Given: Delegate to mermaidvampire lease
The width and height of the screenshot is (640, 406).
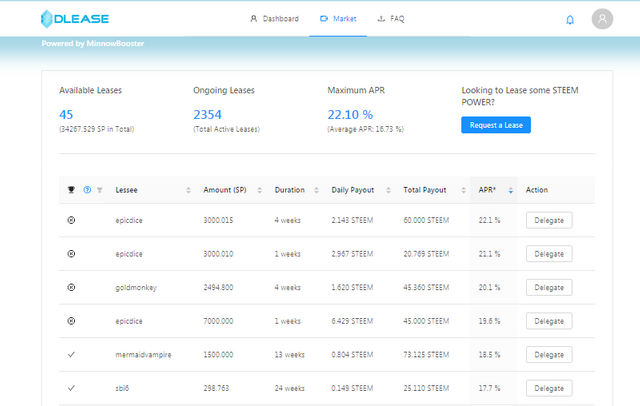Looking at the screenshot, I should click(x=549, y=355).
